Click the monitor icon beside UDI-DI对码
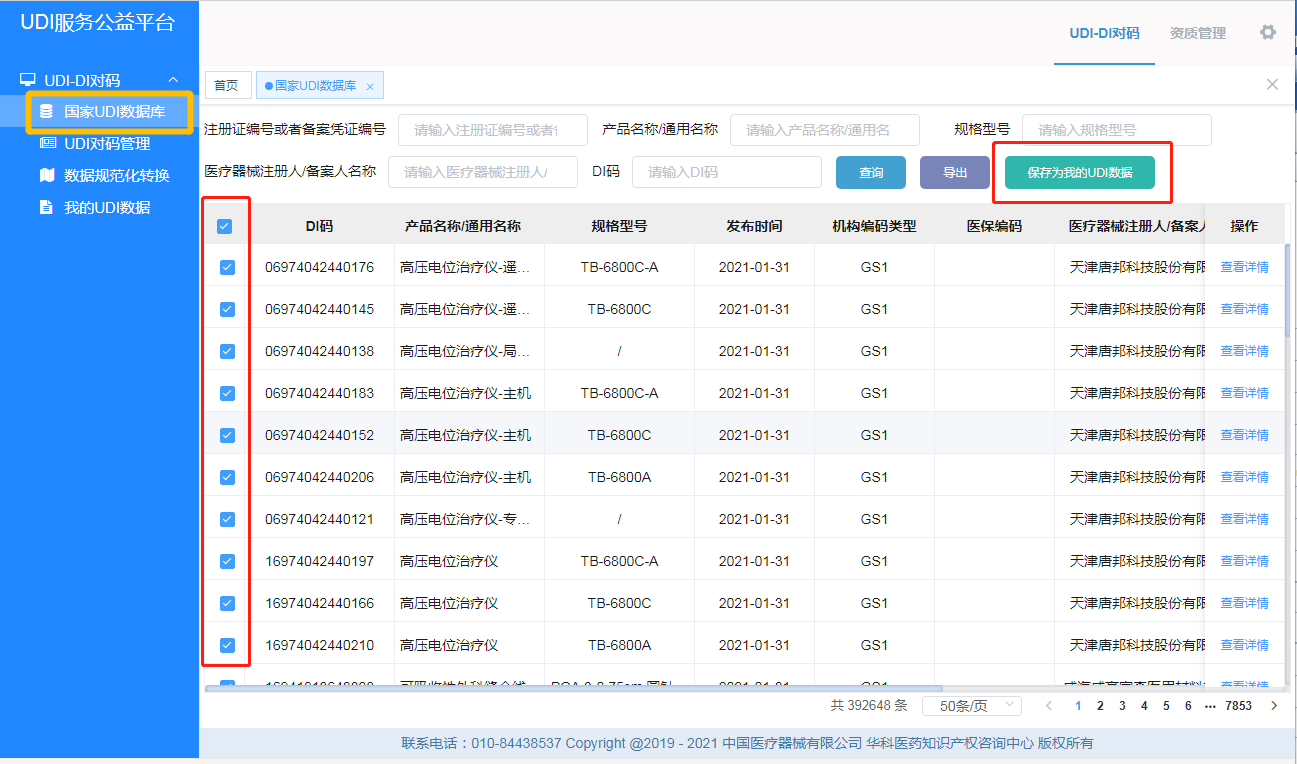Screen dimensions: 1297x764 tap(28, 80)
